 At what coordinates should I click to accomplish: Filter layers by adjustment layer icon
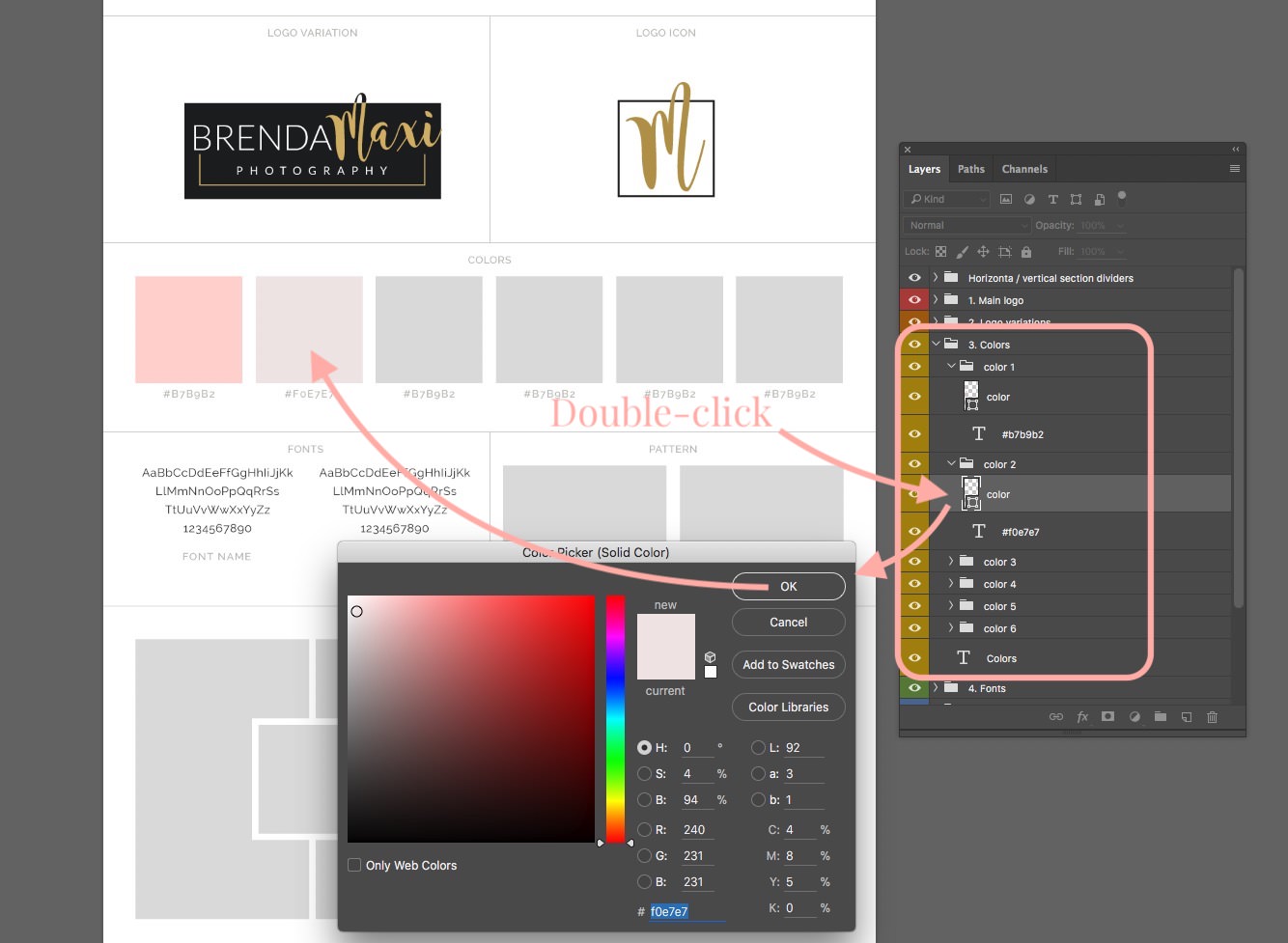click(x=1029, y=199)
